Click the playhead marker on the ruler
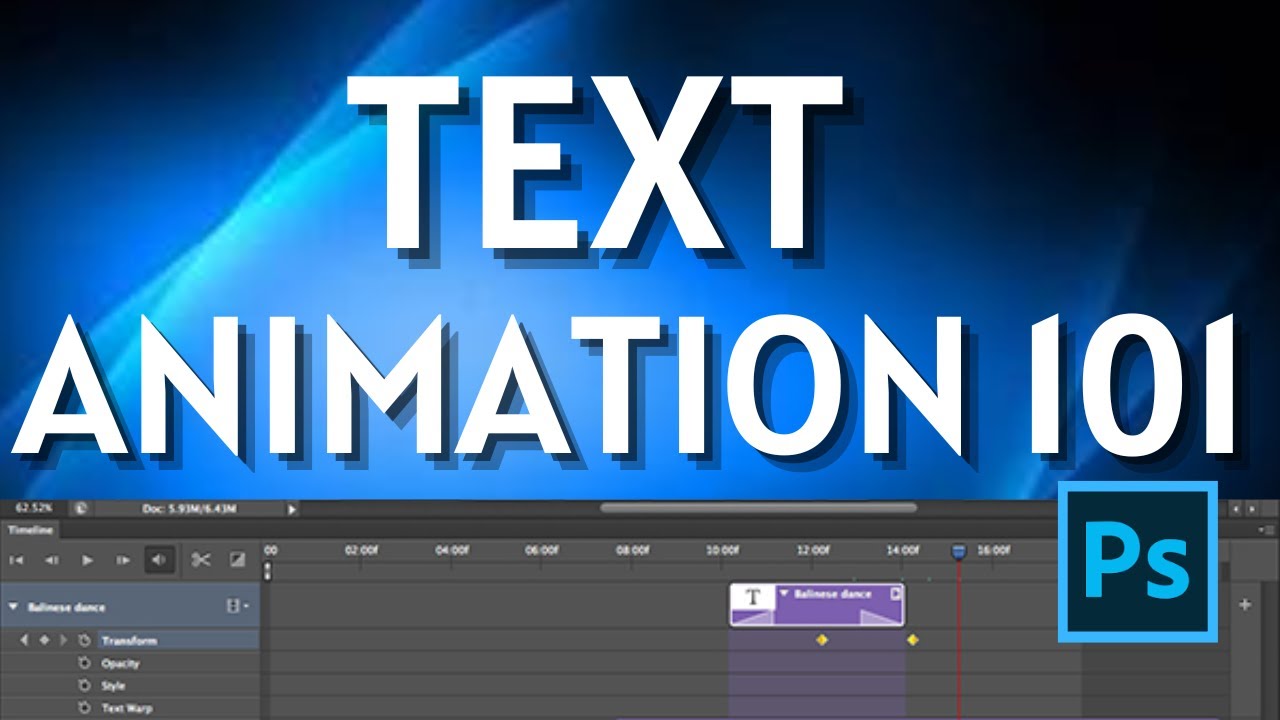The height and width of the screenshot is (720, 1280). tap(958, 551)
